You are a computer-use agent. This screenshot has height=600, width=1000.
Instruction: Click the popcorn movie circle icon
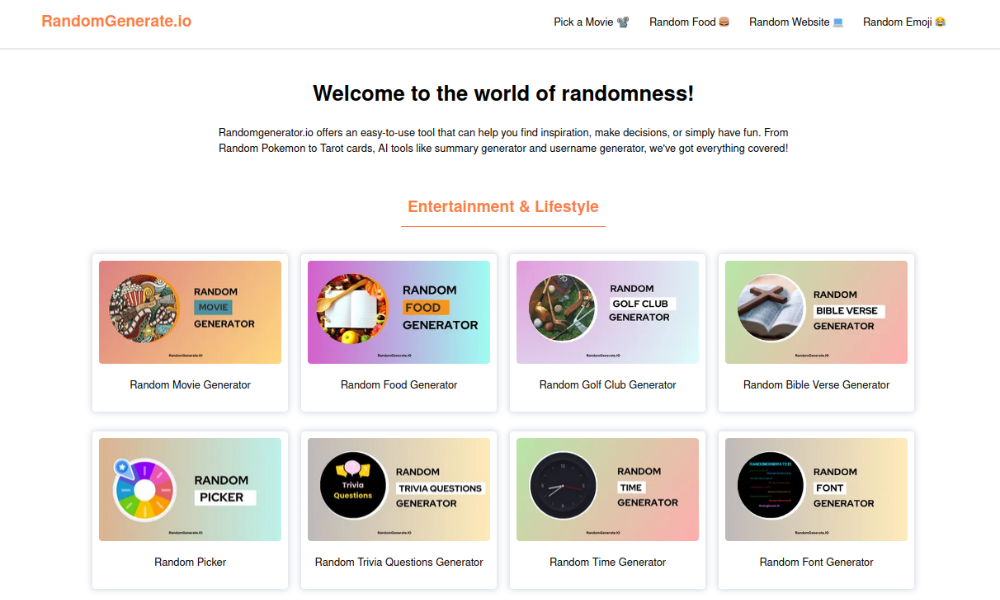(142, 310)
